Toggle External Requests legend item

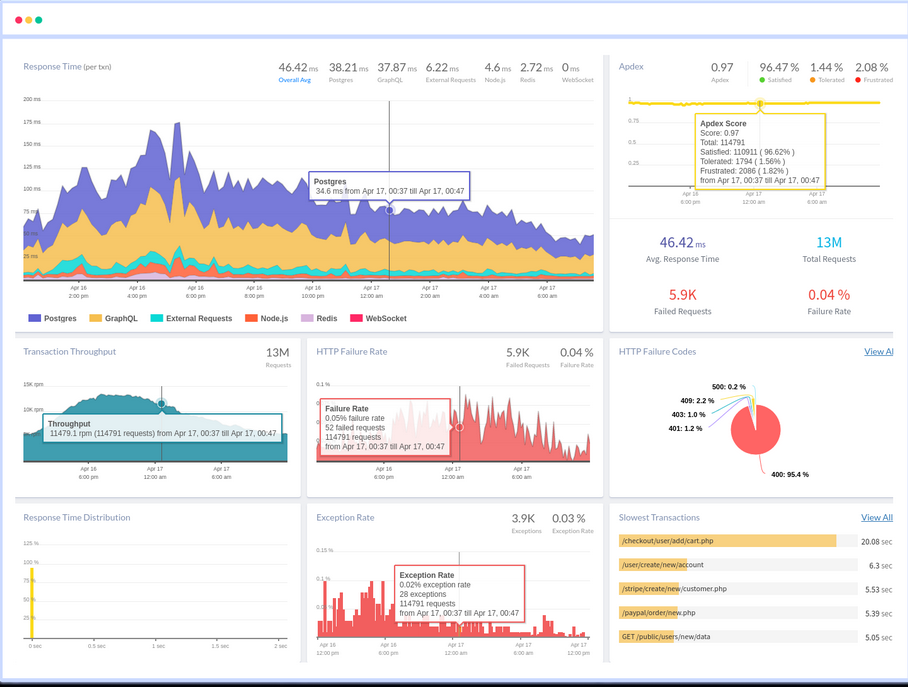(x=190, y=318)
